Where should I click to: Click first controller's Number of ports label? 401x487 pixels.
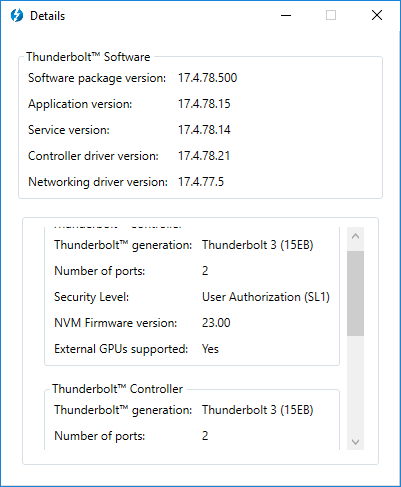[x=100, y=271]
